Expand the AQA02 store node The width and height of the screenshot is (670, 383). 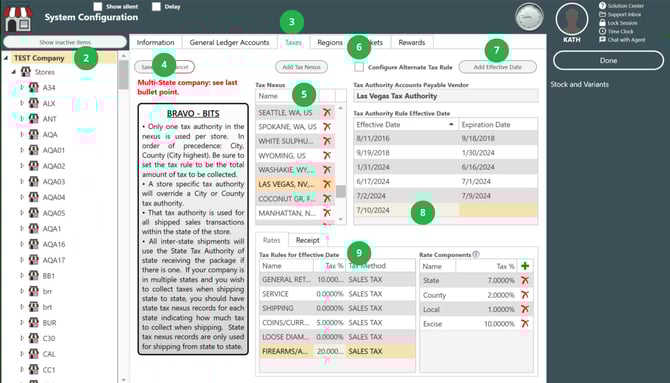pyautogui.click(x=22, y=166)
